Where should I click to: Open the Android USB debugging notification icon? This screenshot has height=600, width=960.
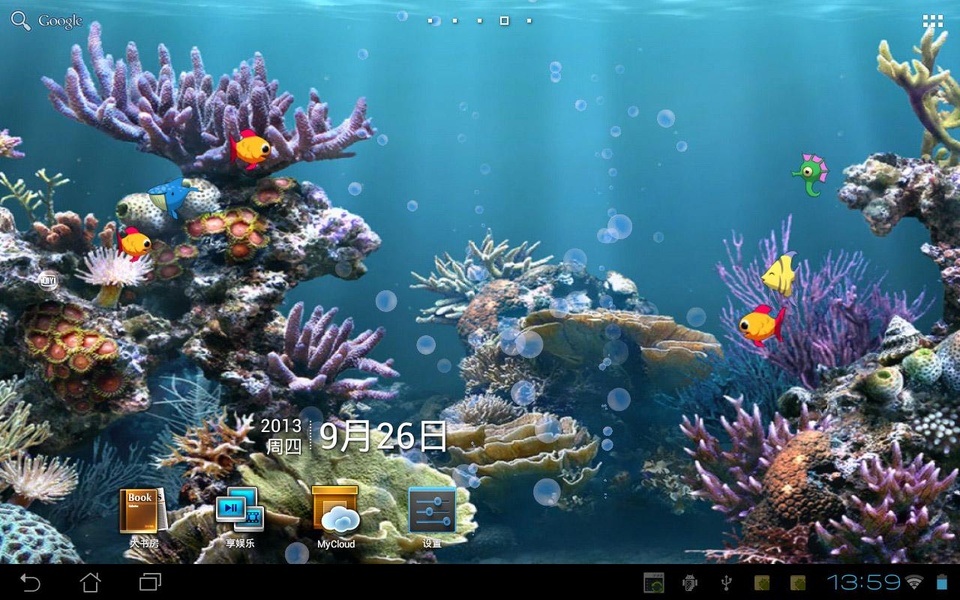tap(690, 583)
